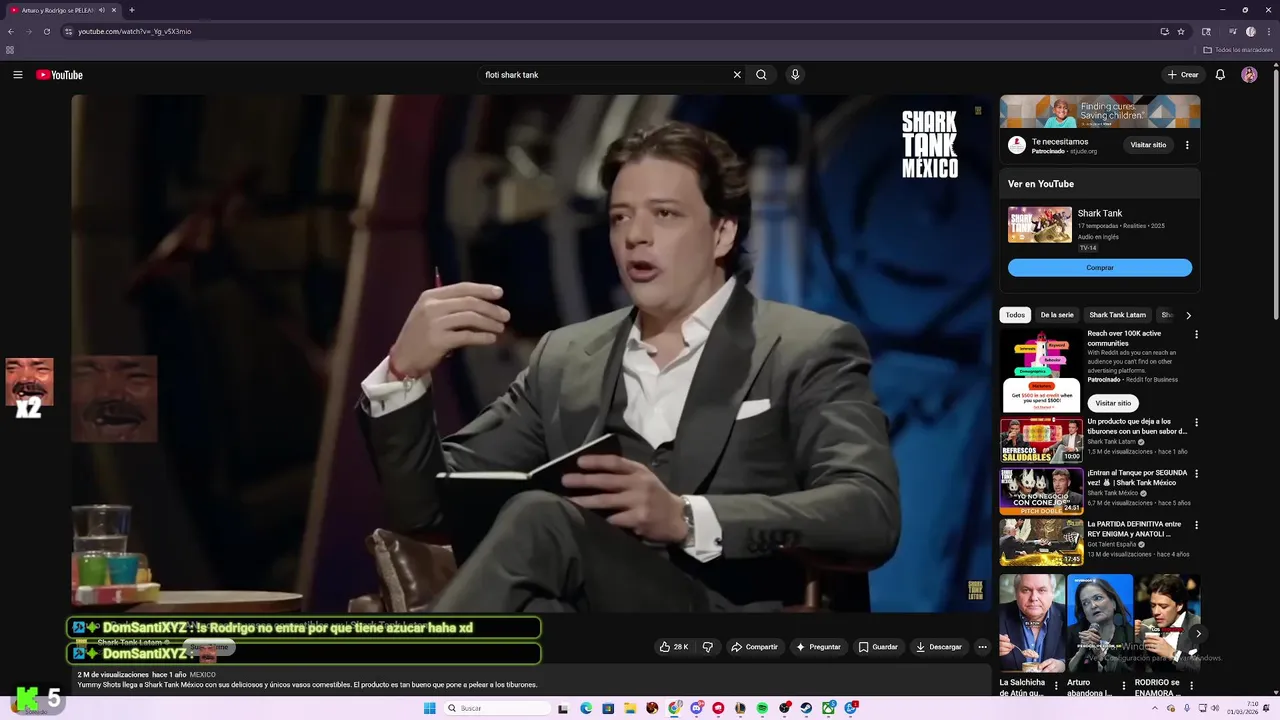This screenshot has height=720, width=1280.
Task: Bookmark this page with the star
Action: [x=1181, y=31]
